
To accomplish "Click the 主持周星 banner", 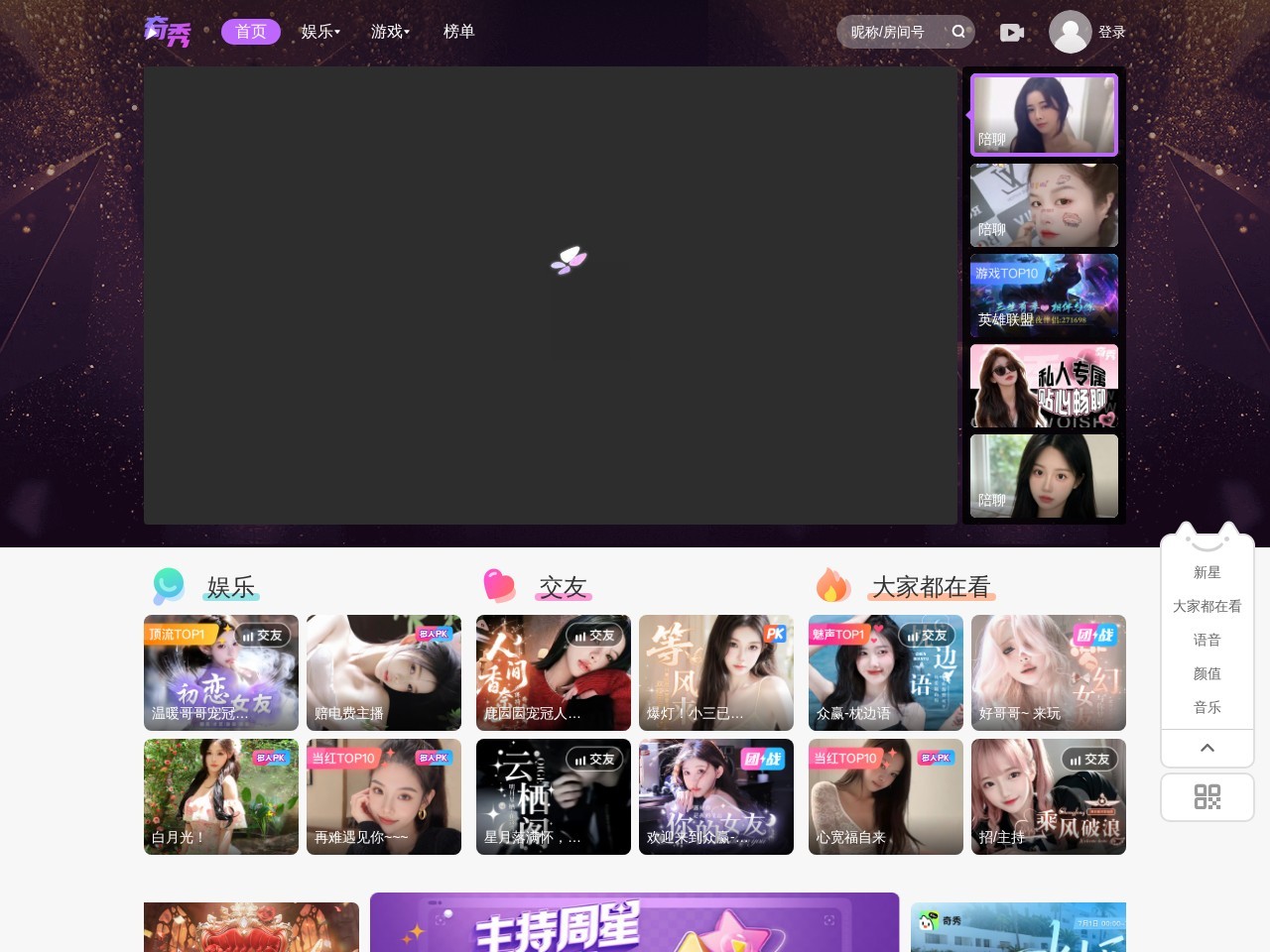I will pos(635,922).
